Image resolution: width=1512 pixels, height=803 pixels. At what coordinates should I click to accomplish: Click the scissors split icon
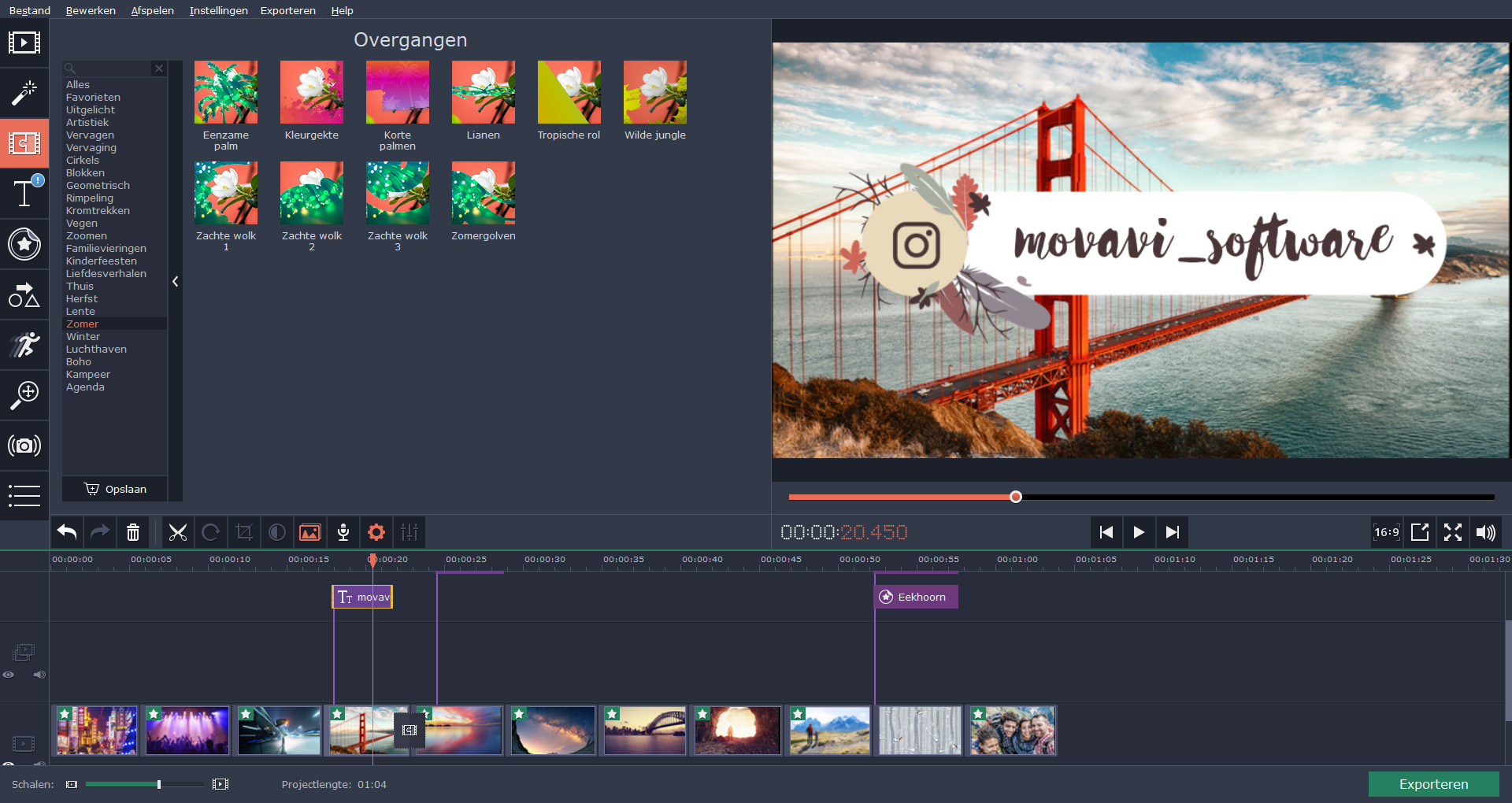click(x=178, y=533)
